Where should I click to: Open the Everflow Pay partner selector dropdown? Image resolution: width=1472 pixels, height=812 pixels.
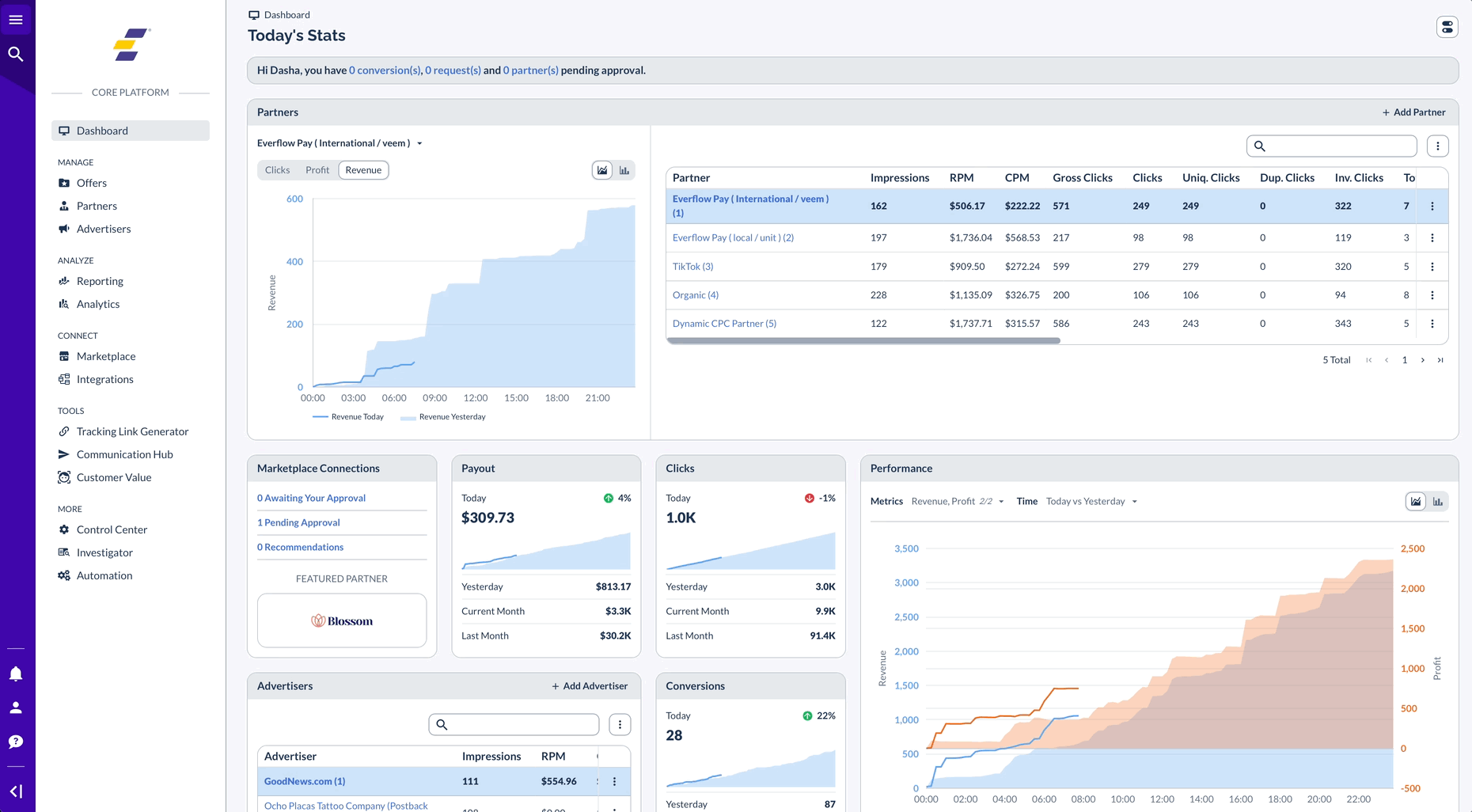[339, 143]
